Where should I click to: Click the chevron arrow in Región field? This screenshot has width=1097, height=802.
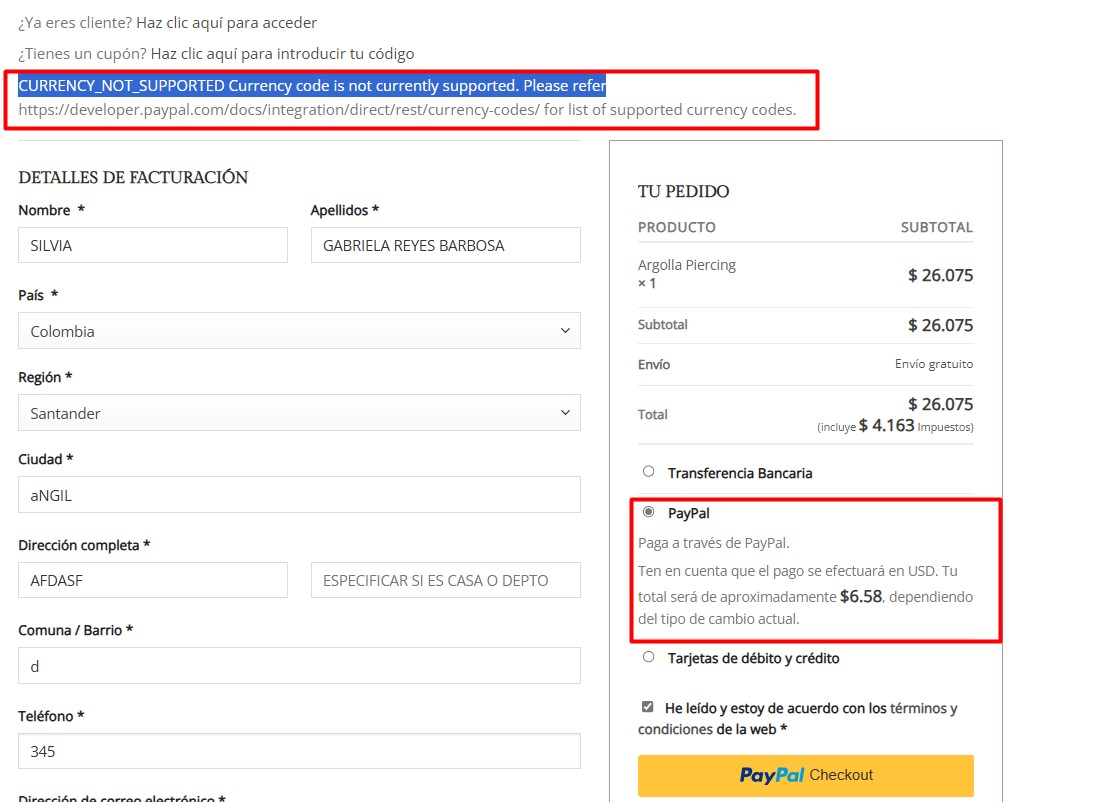point(565,413)
